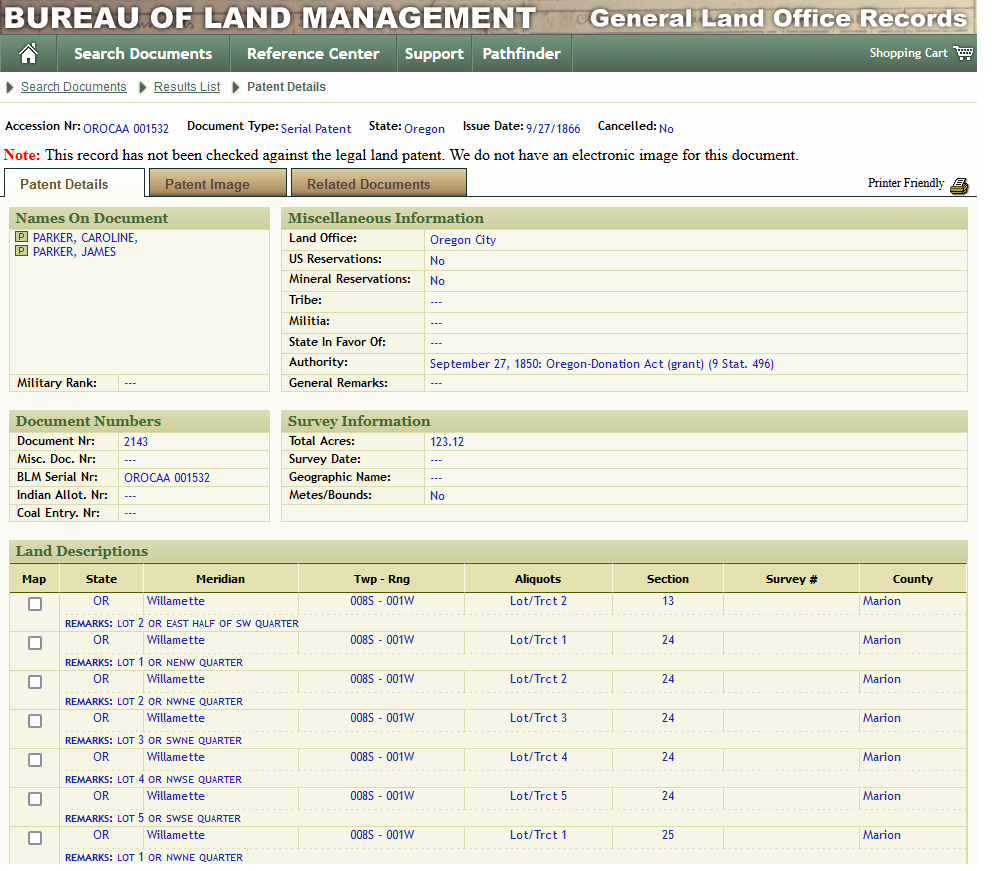
Task: Click the remark LOT 4 OR NWSE QUARTER
Action: 179,780
